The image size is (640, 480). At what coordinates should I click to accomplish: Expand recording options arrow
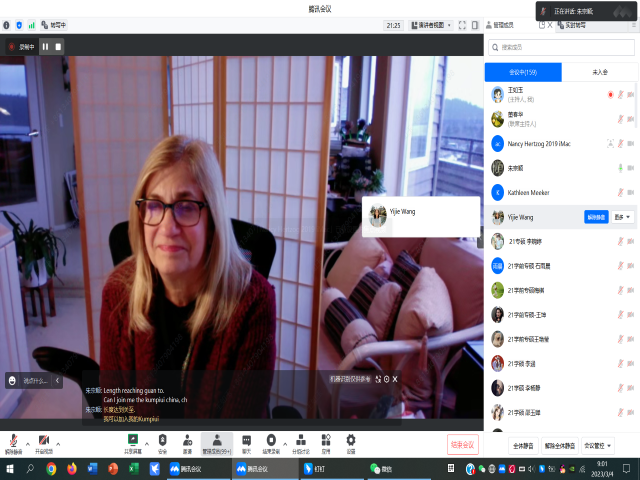[x=285, y=444]
